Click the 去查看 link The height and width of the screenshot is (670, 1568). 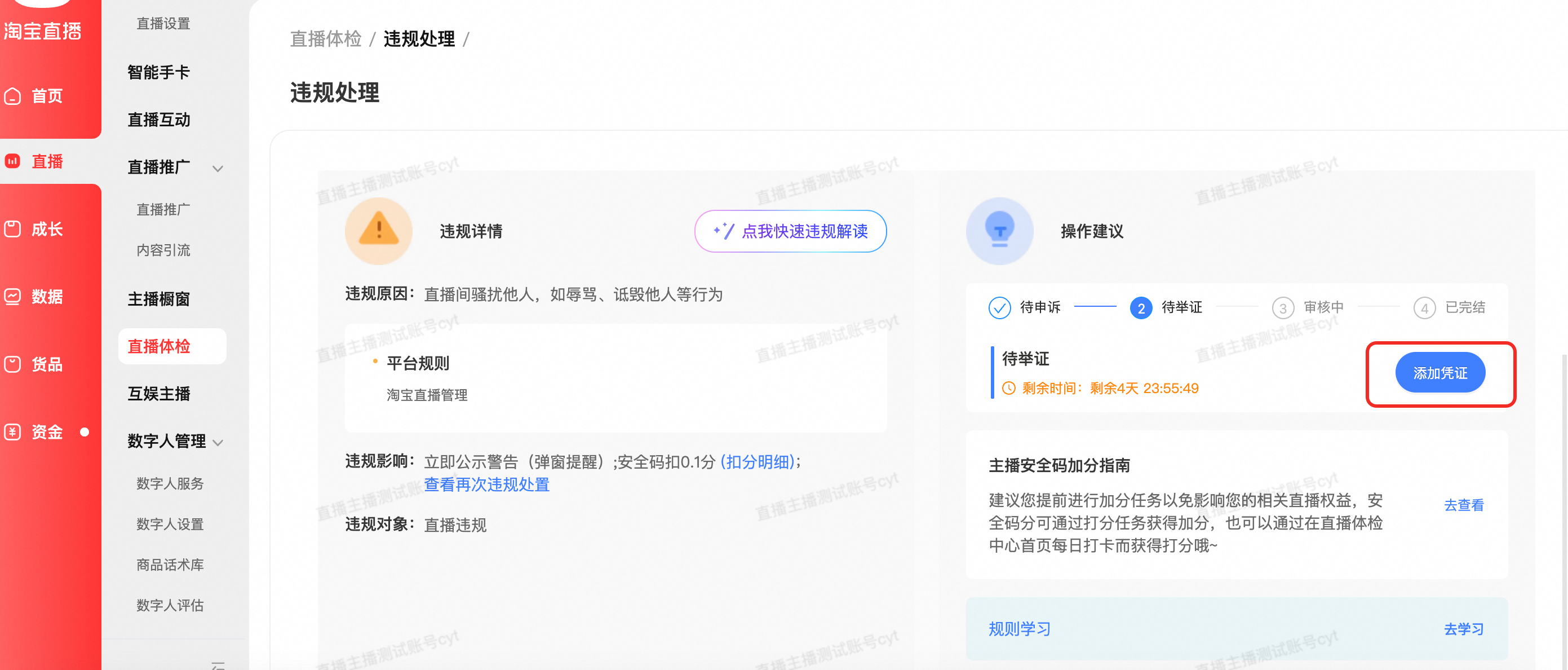click(1464, 505)
